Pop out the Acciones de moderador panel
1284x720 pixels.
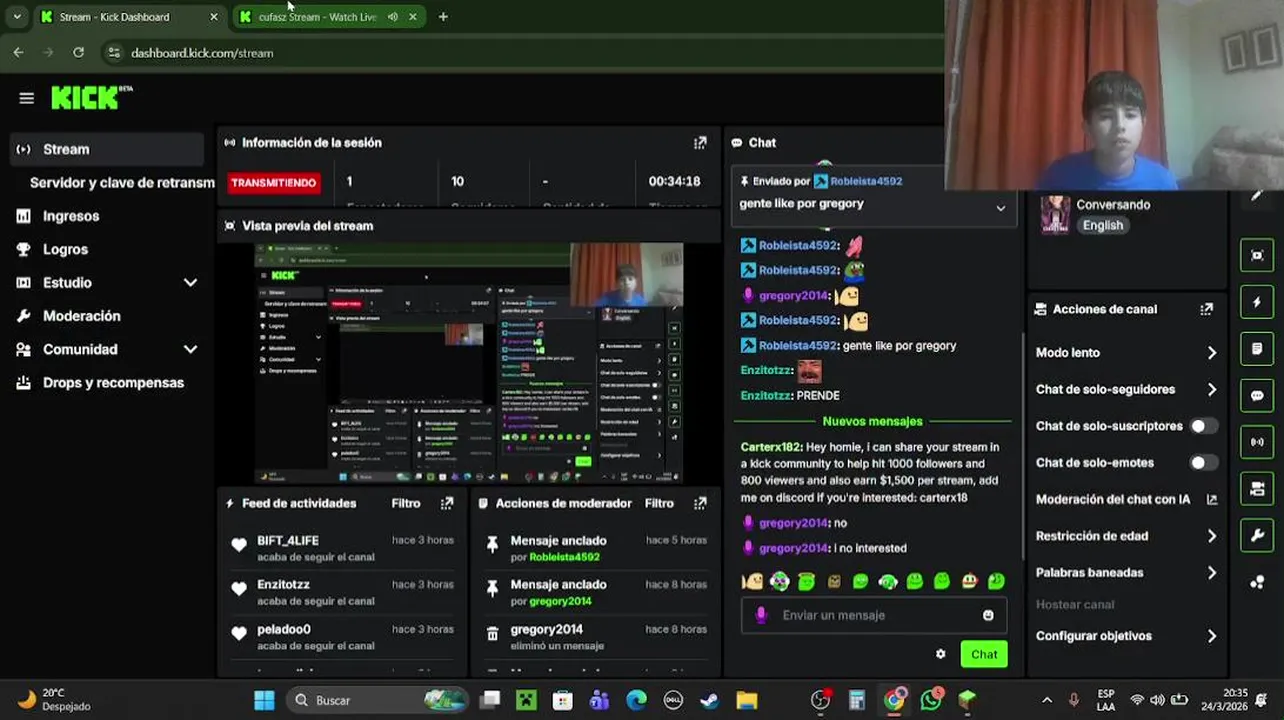point(700,503)
